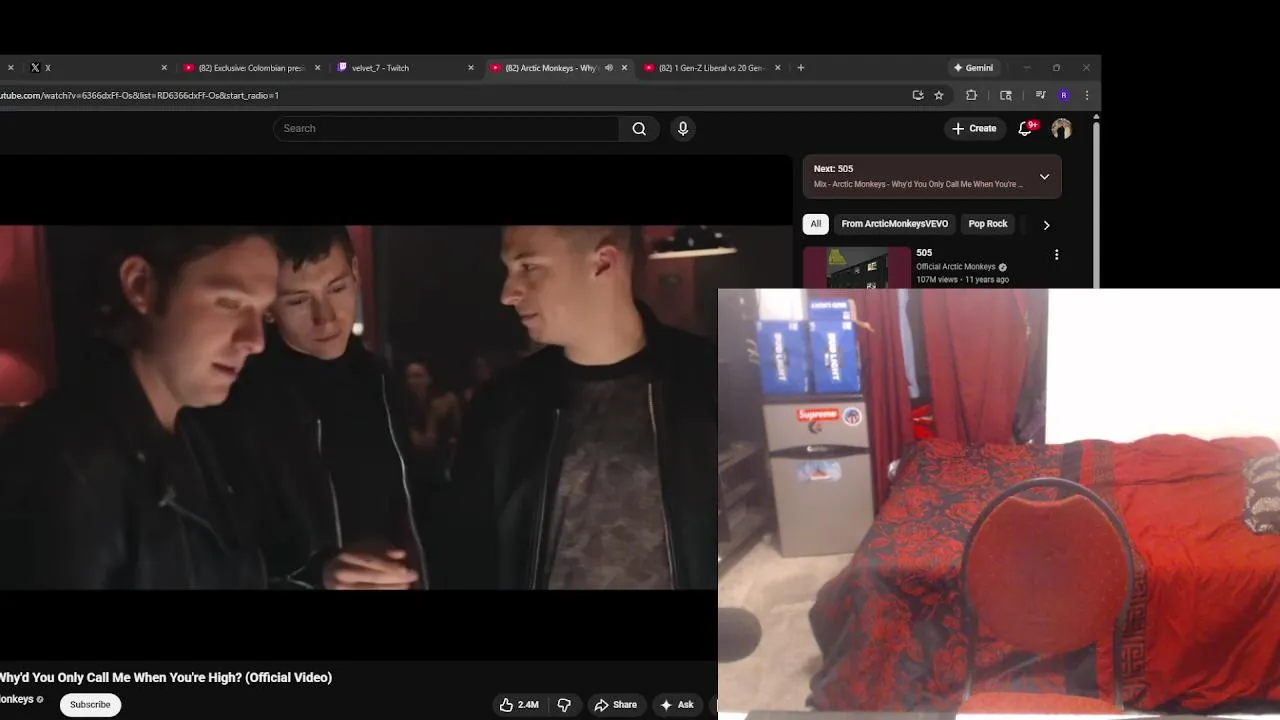1280x720 pixels.
Task: Open the media controls icon in toolbar
Action: click(1041, 95)
